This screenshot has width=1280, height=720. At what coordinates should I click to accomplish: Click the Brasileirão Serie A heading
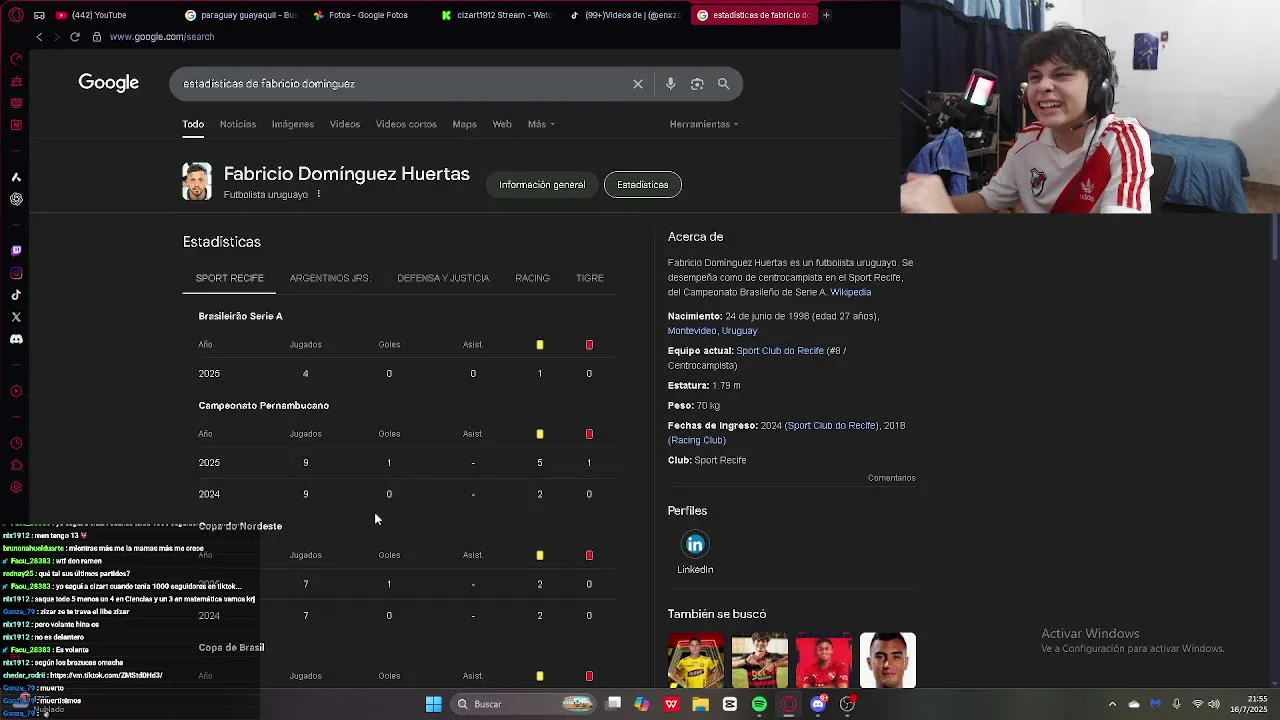240,316
